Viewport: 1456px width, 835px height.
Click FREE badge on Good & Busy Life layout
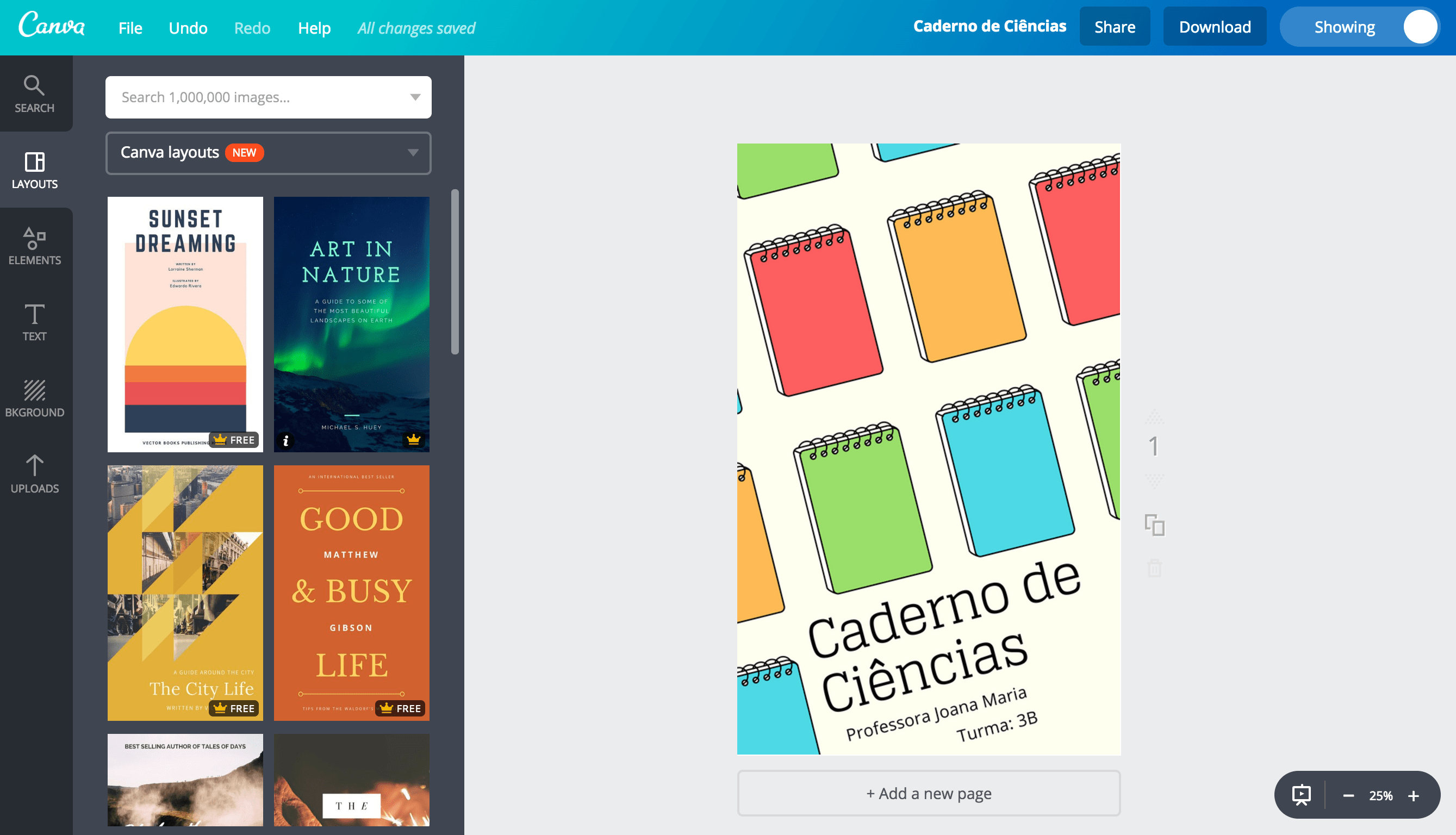tap(400, 708)
